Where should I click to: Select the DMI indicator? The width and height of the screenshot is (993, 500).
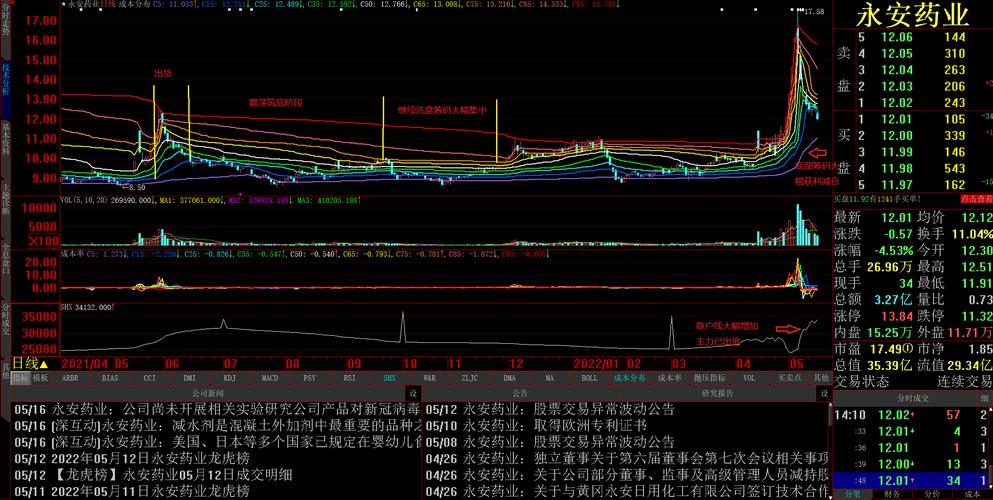coord(189,378)
